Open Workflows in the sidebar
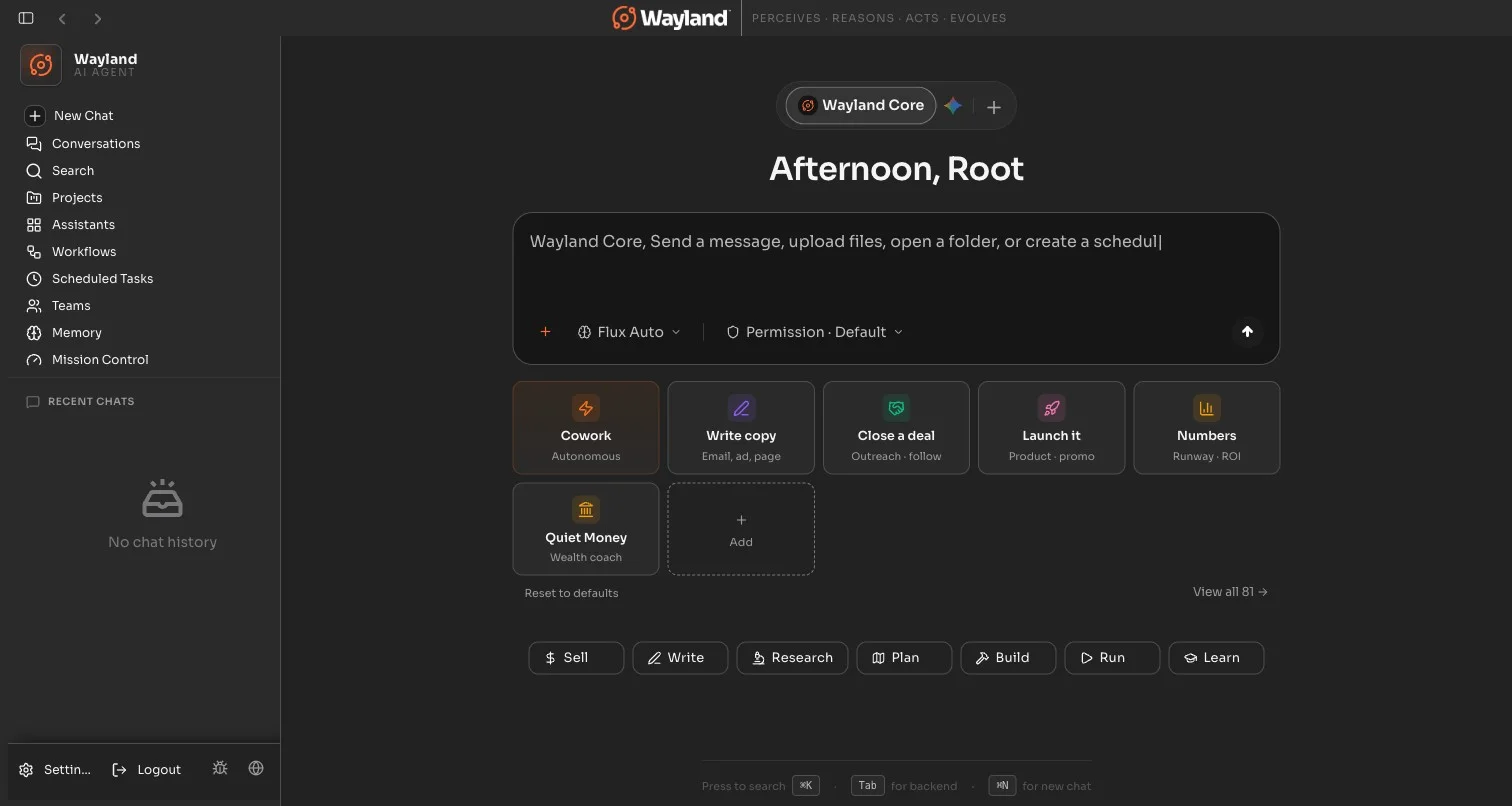1512x806 pixels. click(142, 251)
